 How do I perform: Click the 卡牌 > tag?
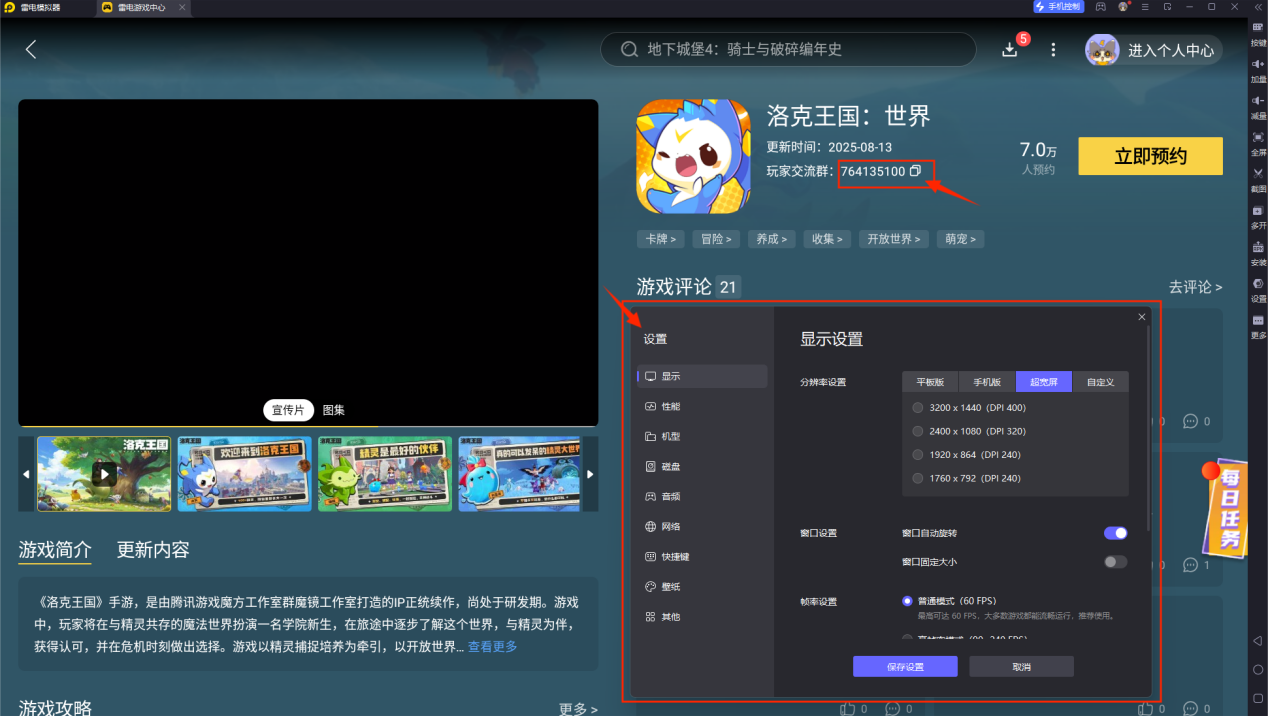[x=661, y=239]
